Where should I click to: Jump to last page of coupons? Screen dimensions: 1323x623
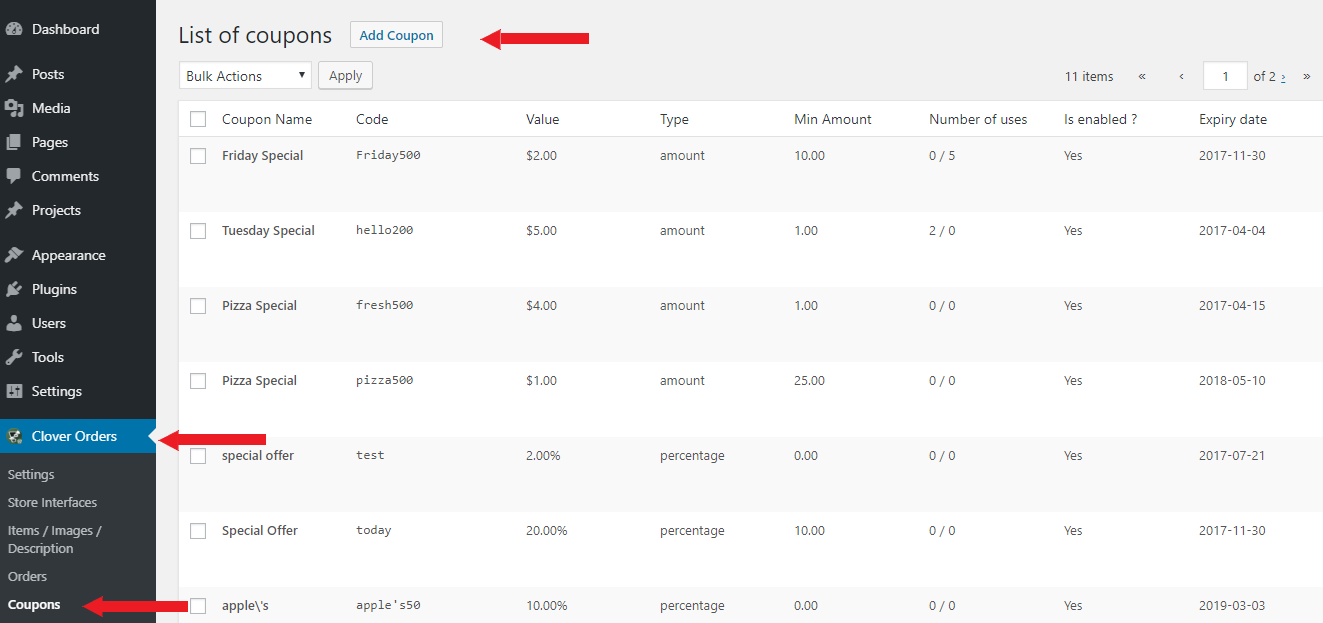coord(1306,76)
